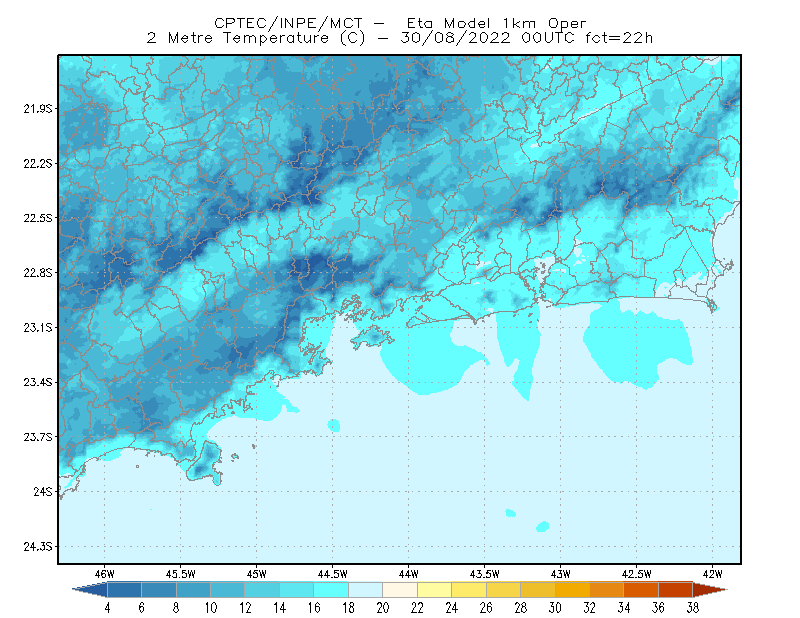Click the legend value 20

click(x=383, y=608)
